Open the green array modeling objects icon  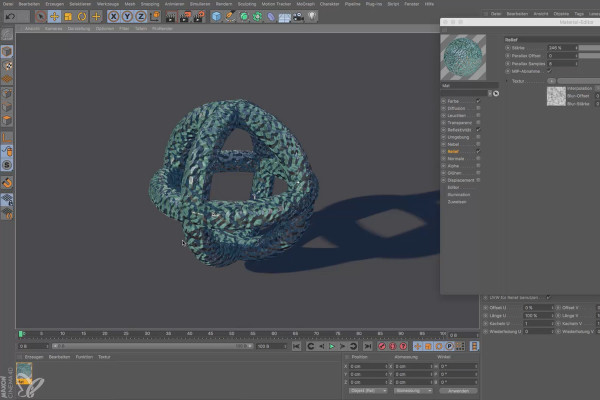[258, 16]
